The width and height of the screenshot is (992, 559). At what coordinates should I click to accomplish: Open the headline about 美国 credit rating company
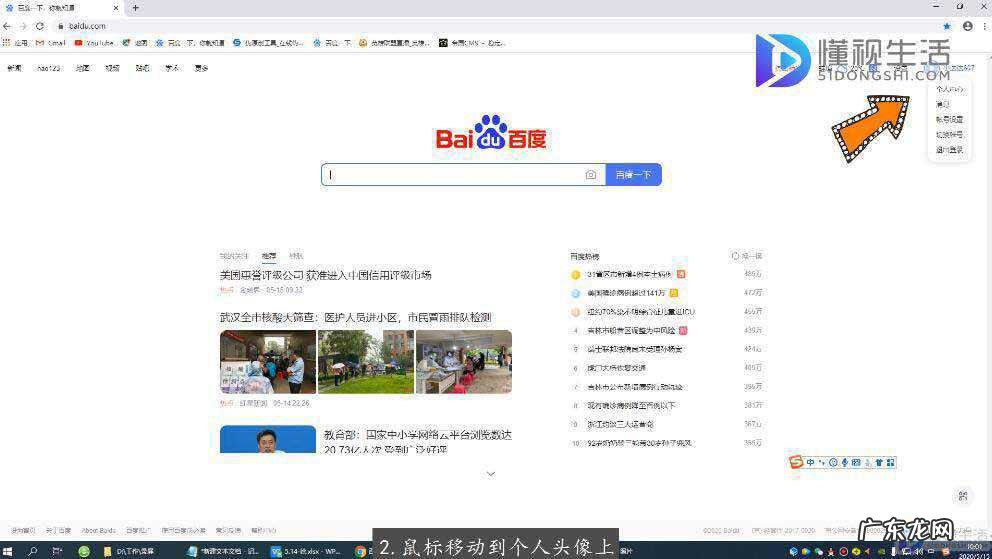pos(325,275)
